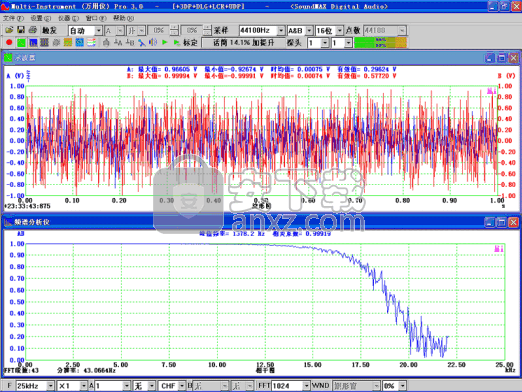Click the green input level meter
Image resolution: width=522 pixels, height=392 pixels.
point(380,43)
